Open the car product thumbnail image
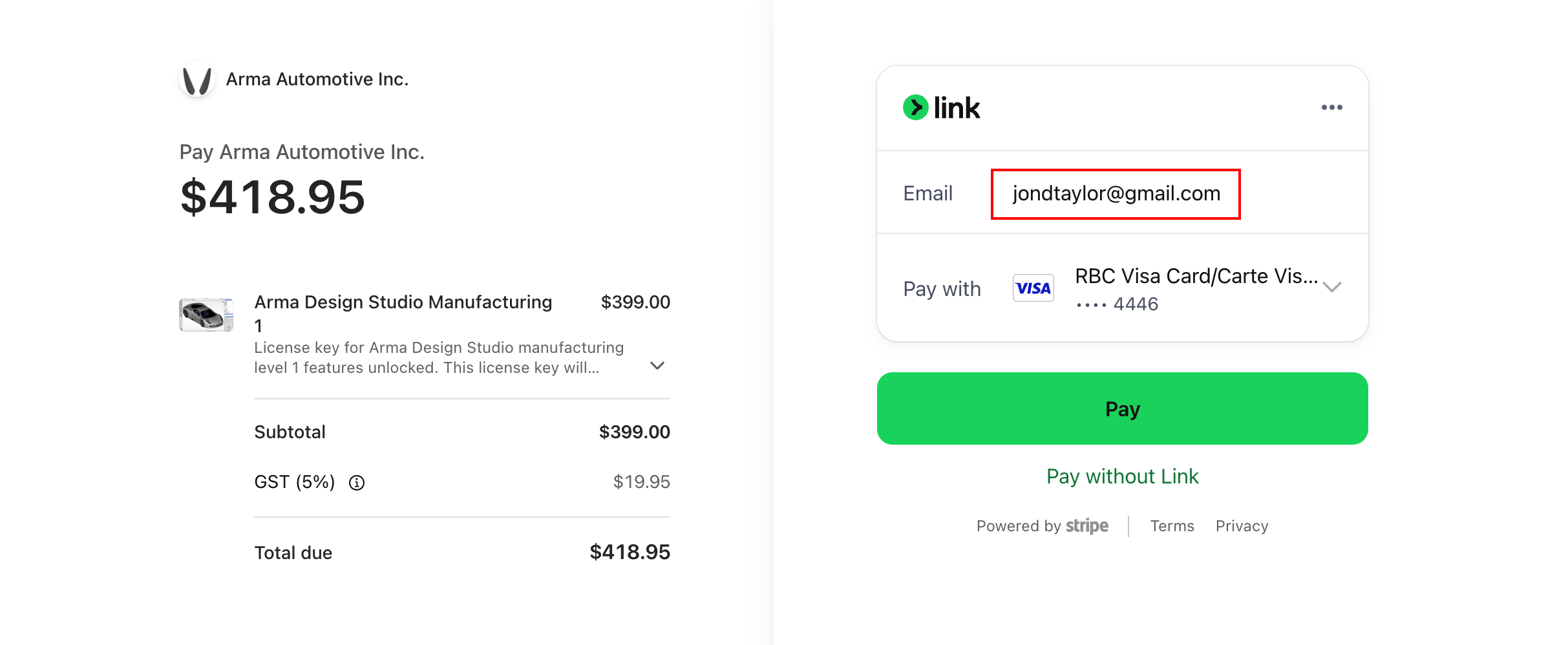 click(206, 315)
